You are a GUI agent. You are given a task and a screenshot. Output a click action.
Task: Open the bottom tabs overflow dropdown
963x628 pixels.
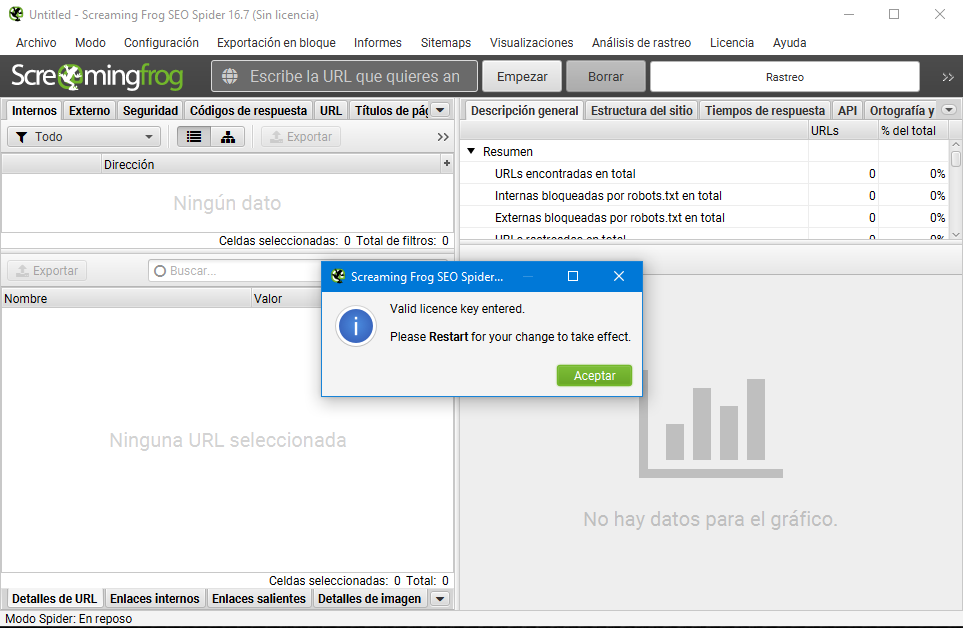pos(440,599)
